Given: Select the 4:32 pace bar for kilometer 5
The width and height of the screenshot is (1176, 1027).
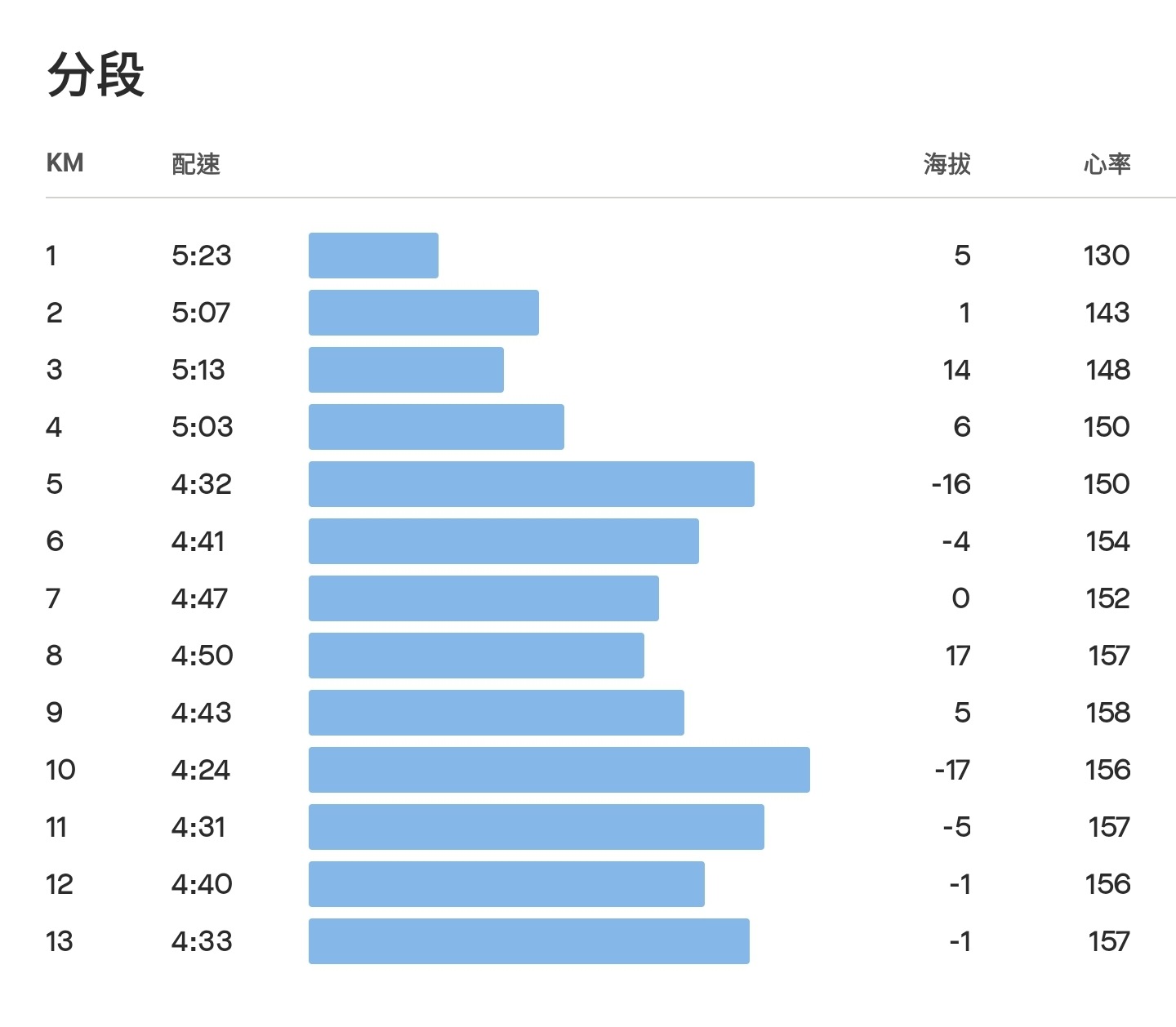Looking at the screenshot, I should (x=532, y=484).
